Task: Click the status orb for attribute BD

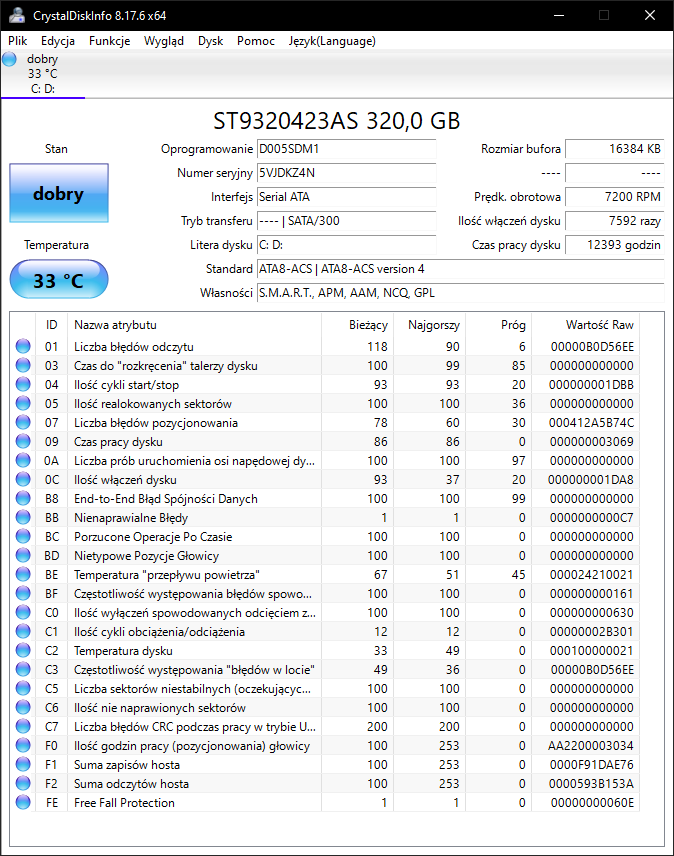Action: coord(23,555)
